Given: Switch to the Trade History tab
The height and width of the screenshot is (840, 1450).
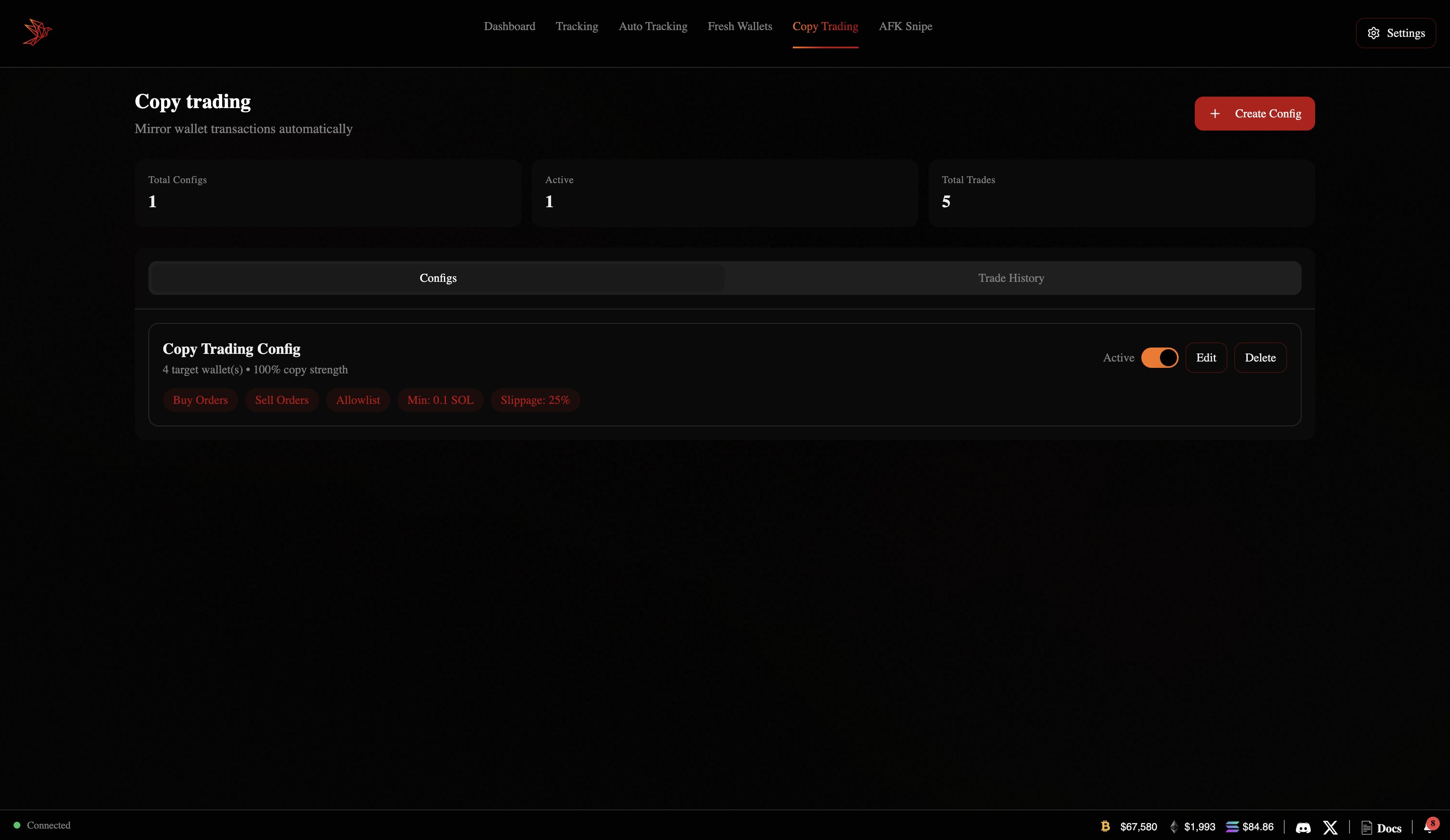Looking at the screenshot, I should click(x=1011, y=278).
